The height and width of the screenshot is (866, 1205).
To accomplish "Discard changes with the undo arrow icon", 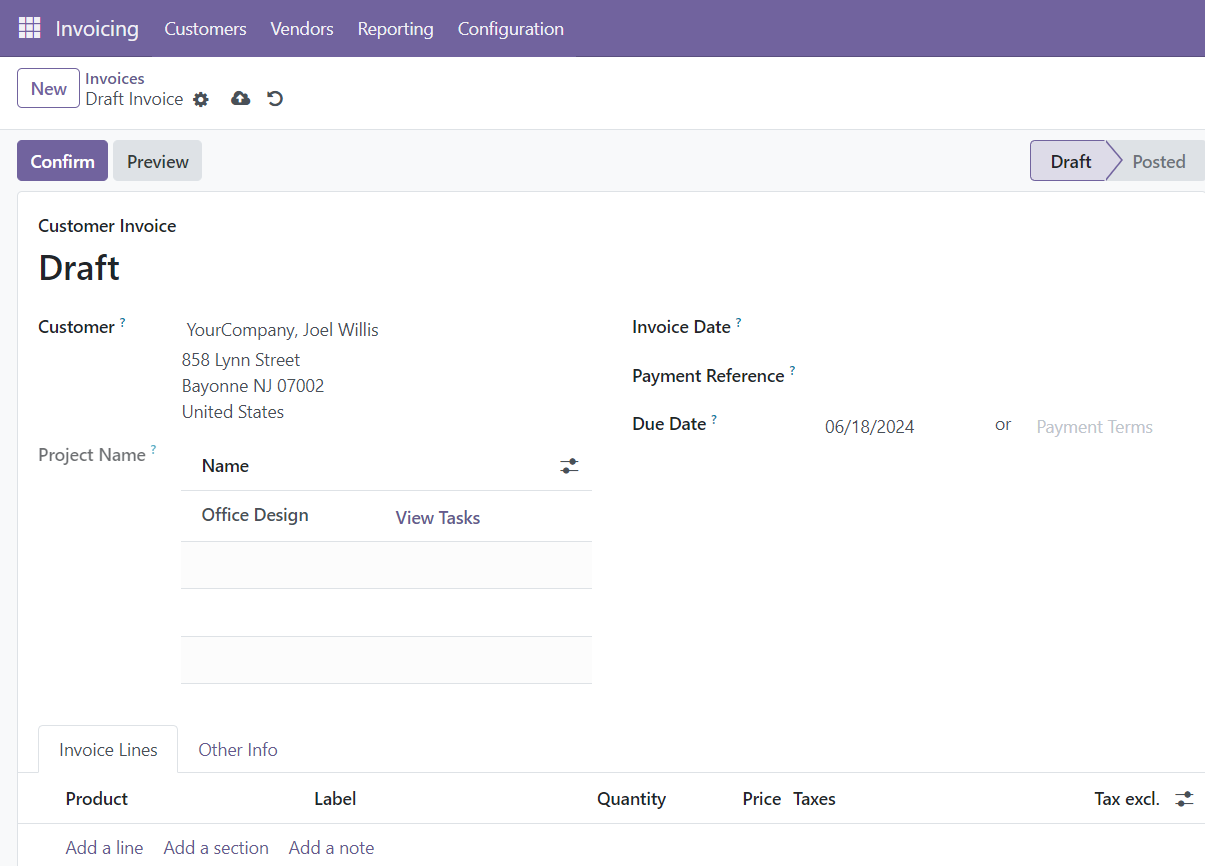I will 275,98.
